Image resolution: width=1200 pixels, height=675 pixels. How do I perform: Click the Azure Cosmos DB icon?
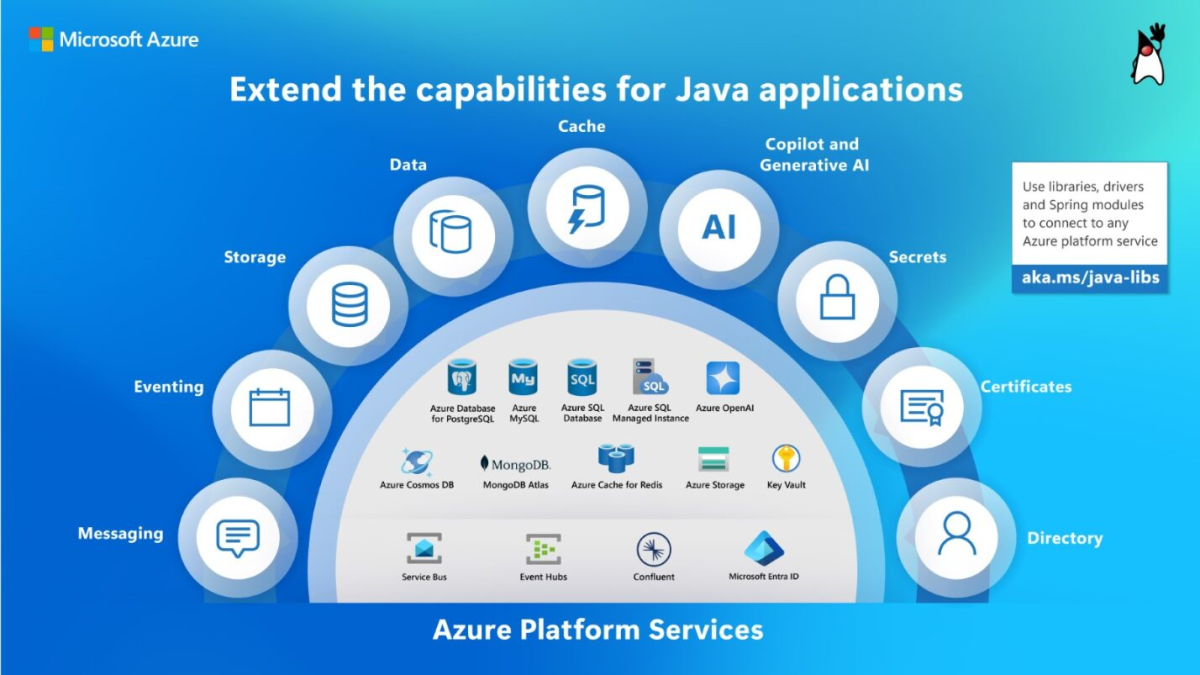415,460
